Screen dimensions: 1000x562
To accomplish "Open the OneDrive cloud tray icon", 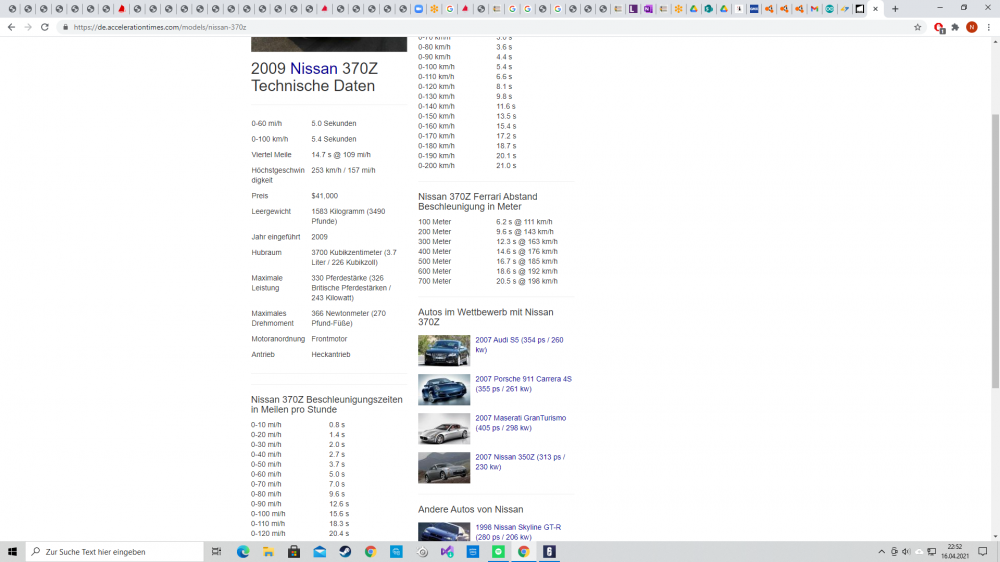I will [x=919, y=552].
